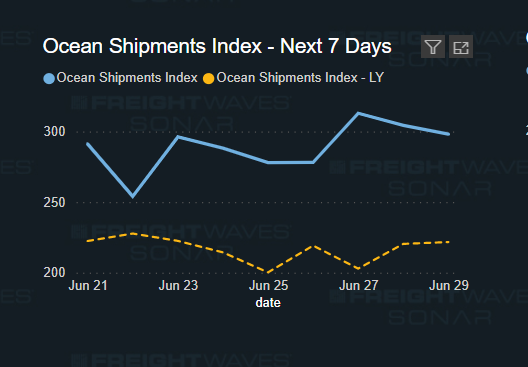Image resolution: width=528 pixels, height=367 pixels.
Task: Click the 200 y-axis value label
Action: point(54,272)
